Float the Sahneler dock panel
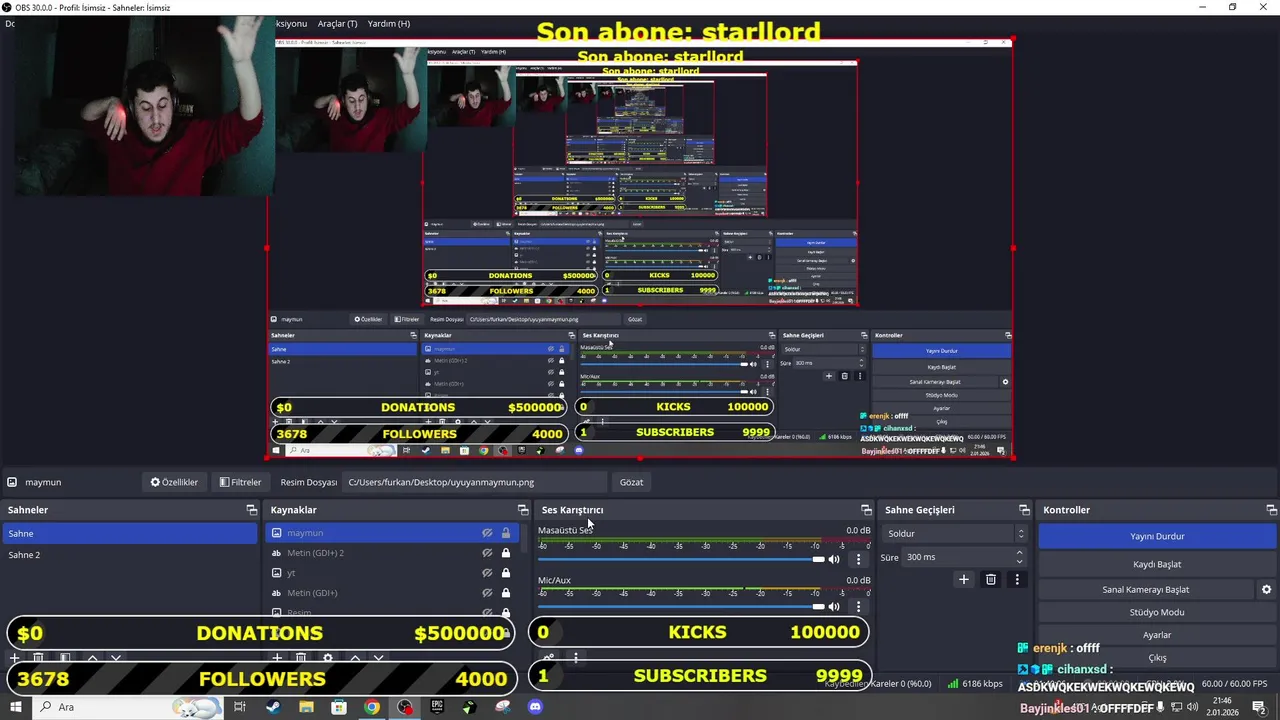1280x720 pixels. [251, 510]
